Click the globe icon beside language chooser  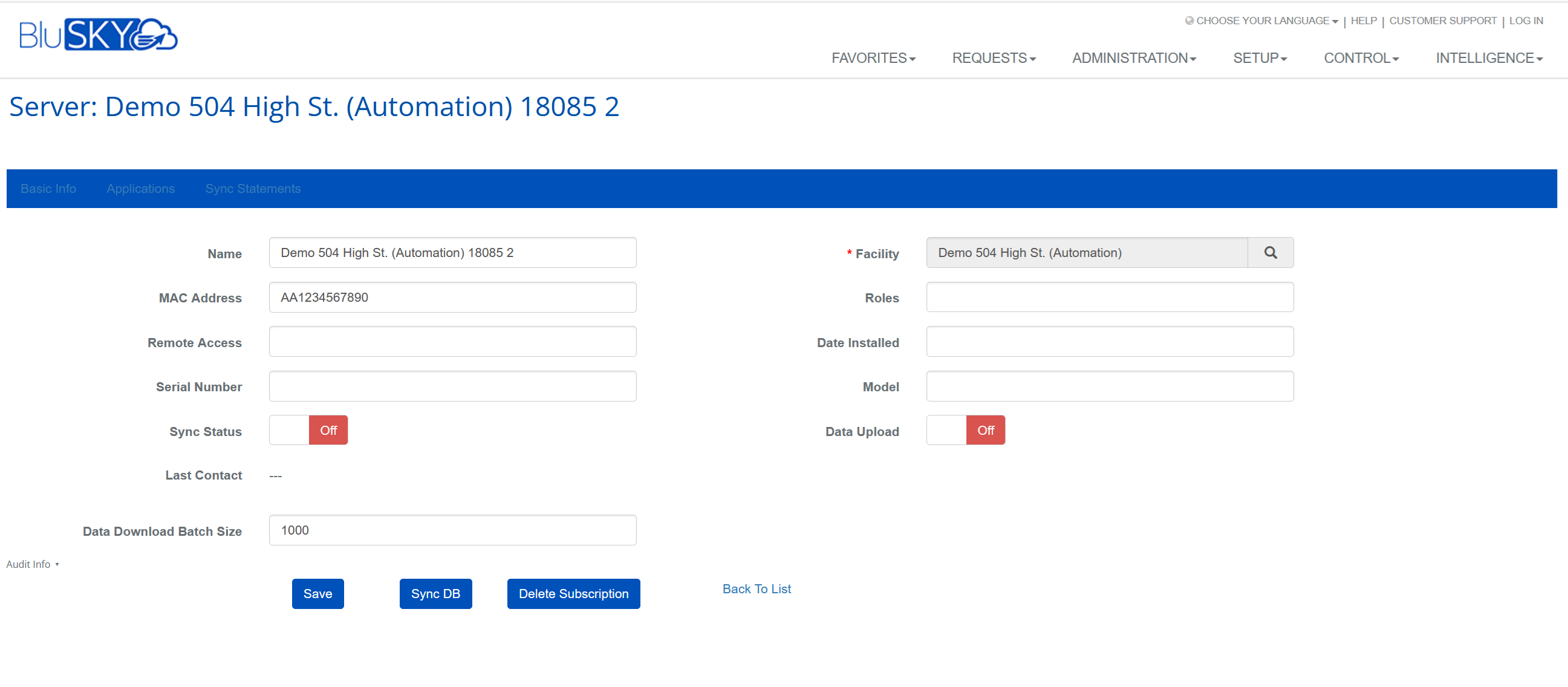click(1189, 21)
